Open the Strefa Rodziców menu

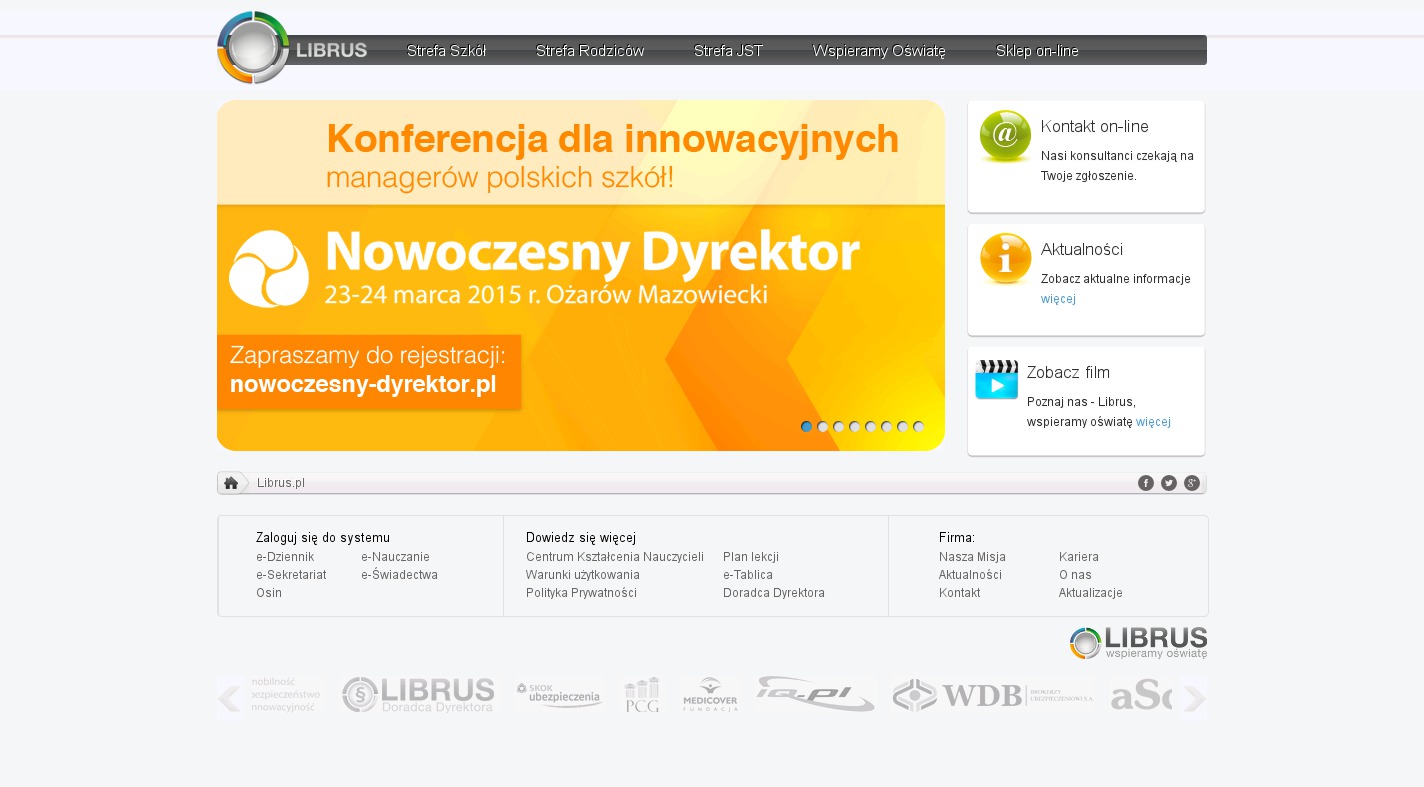(590, 51)
